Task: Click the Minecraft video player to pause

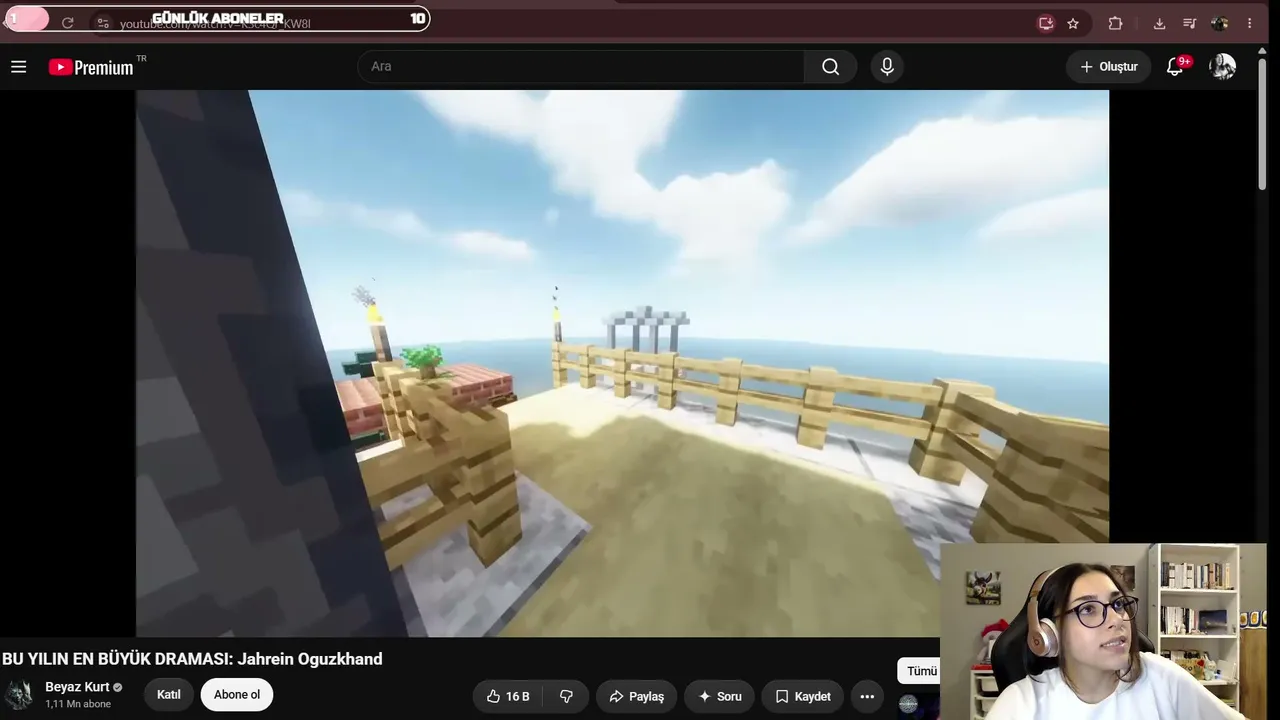Action: pyautogui.click(x=622, y=363)
